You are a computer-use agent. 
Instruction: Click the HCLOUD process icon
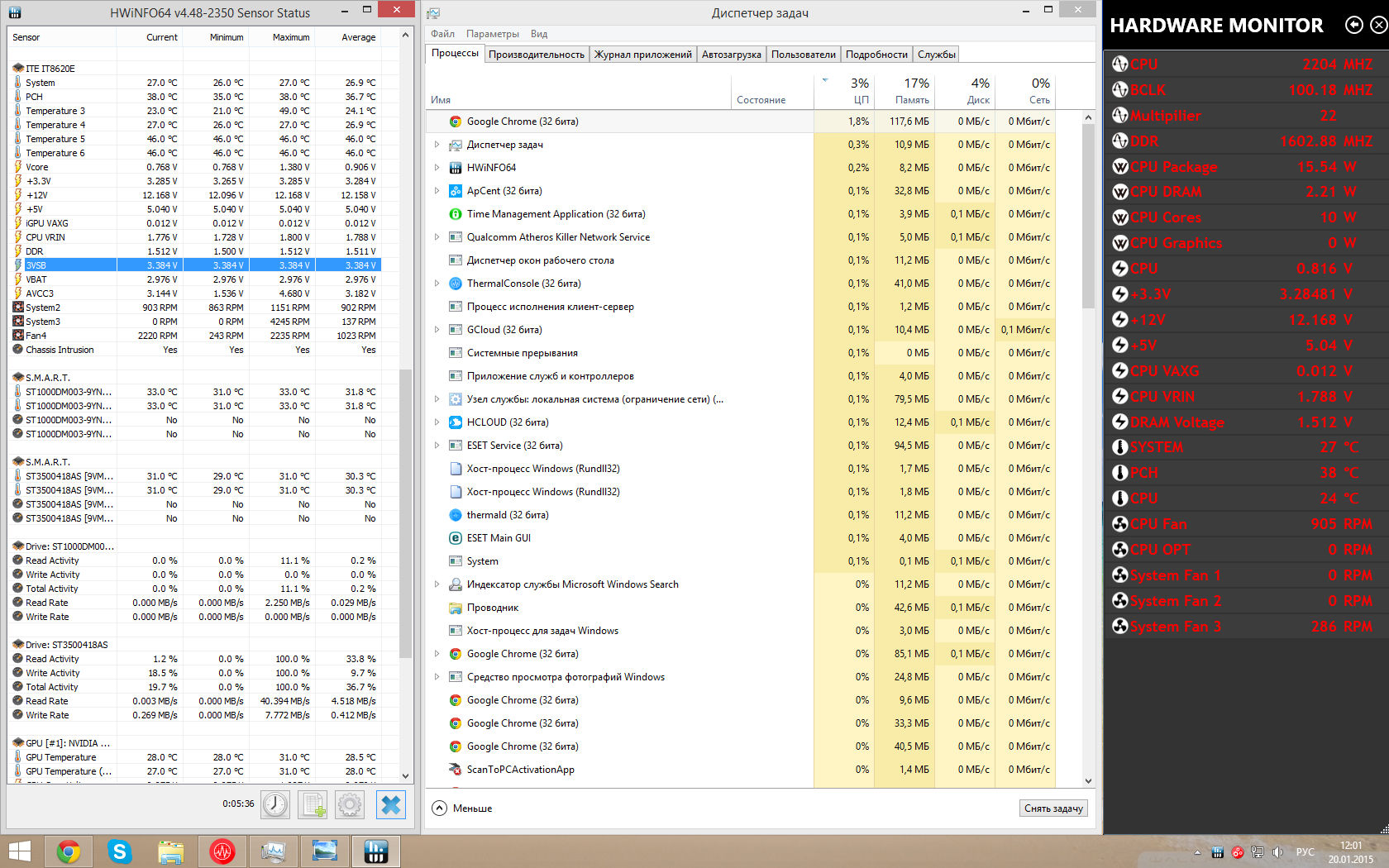[x=455, y=422]
